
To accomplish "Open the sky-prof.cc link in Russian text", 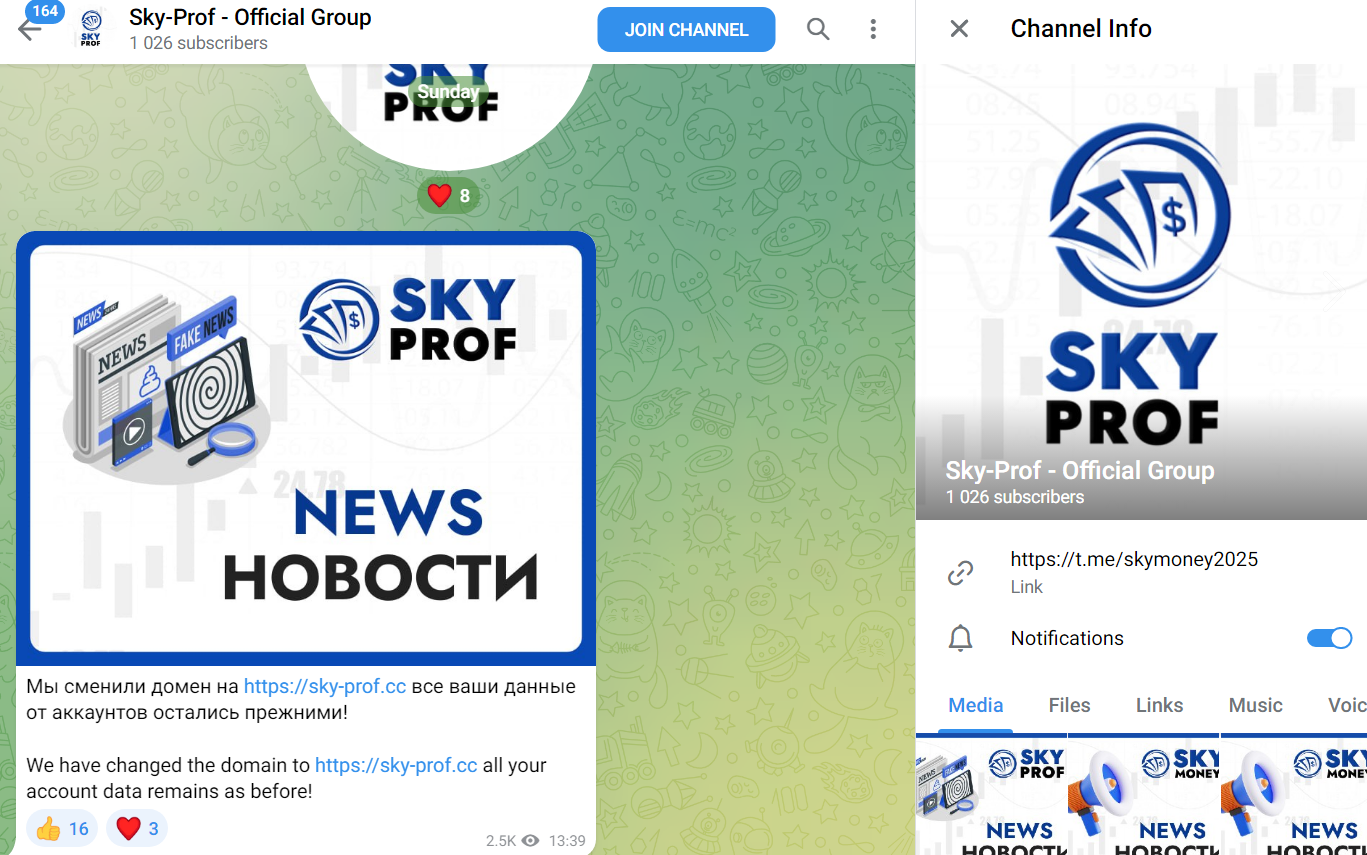I will click(x=325, y=687).
